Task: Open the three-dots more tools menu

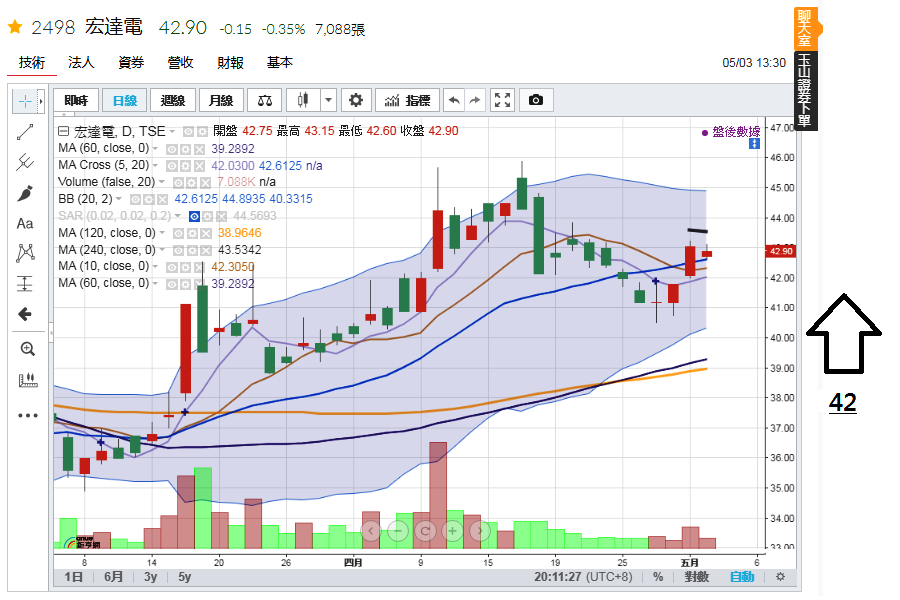Action: [x=28, y=415]
